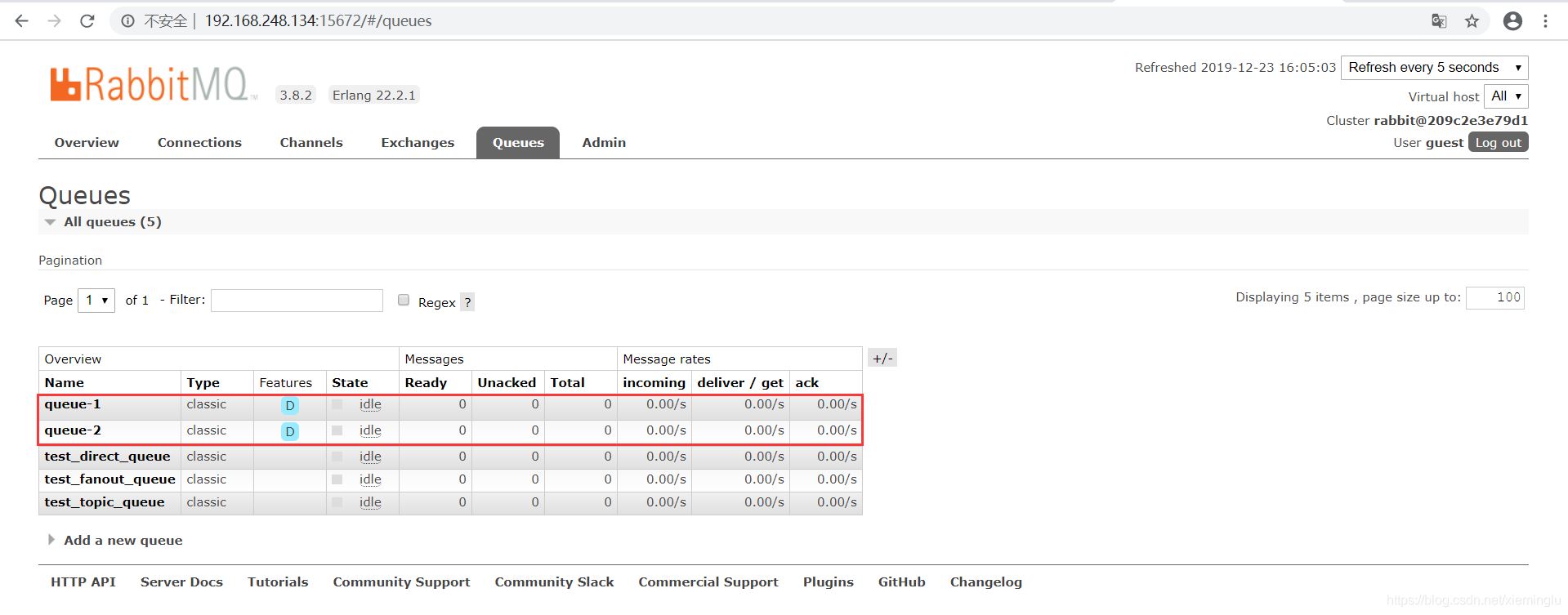Open the site security info icon
This screenshot has height=615, width=1568.
[128, 21]
